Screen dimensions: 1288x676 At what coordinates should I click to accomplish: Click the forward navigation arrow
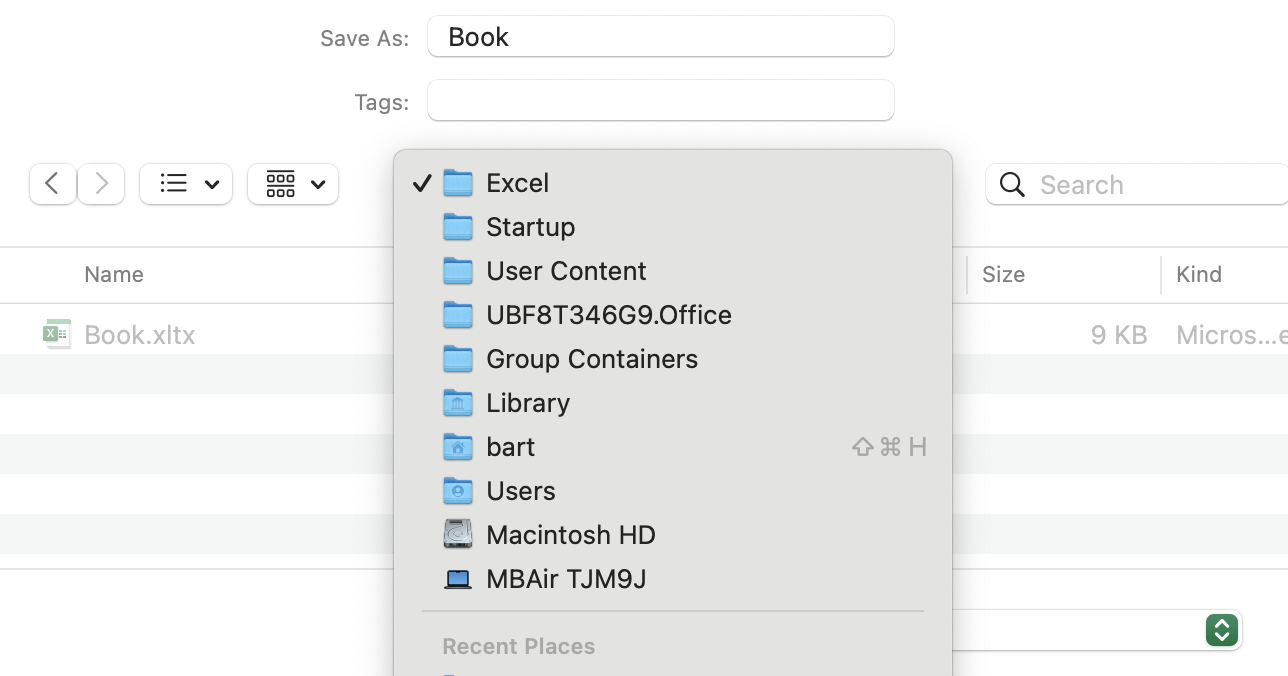coord(101,184)
